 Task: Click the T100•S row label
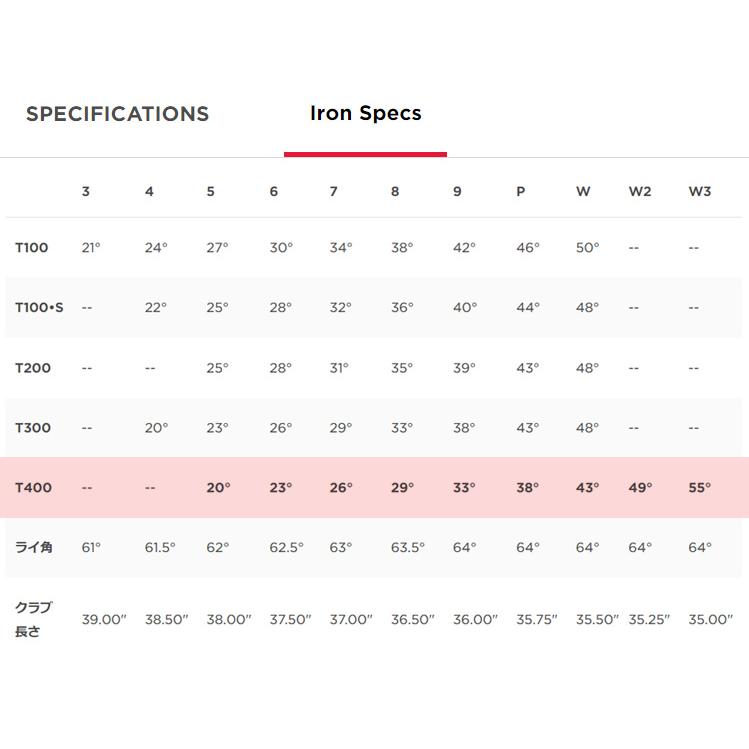[39, 308]
